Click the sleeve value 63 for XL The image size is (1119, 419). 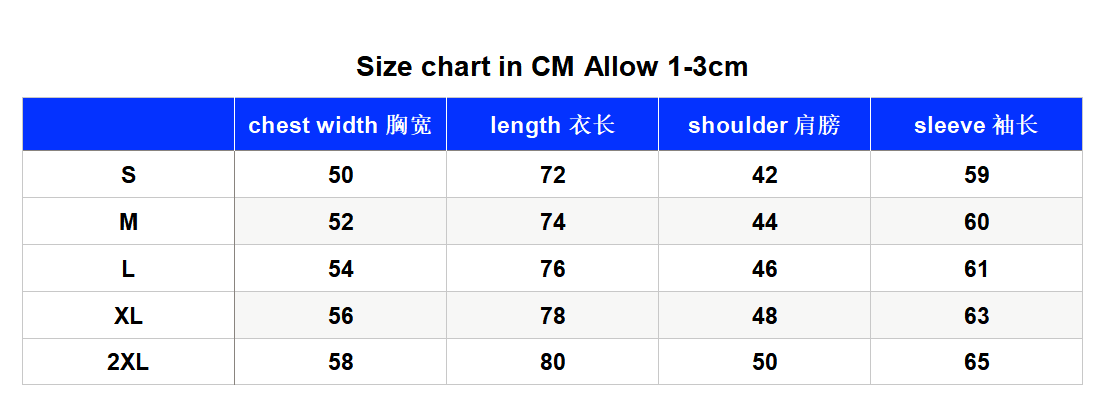[976, 315]
